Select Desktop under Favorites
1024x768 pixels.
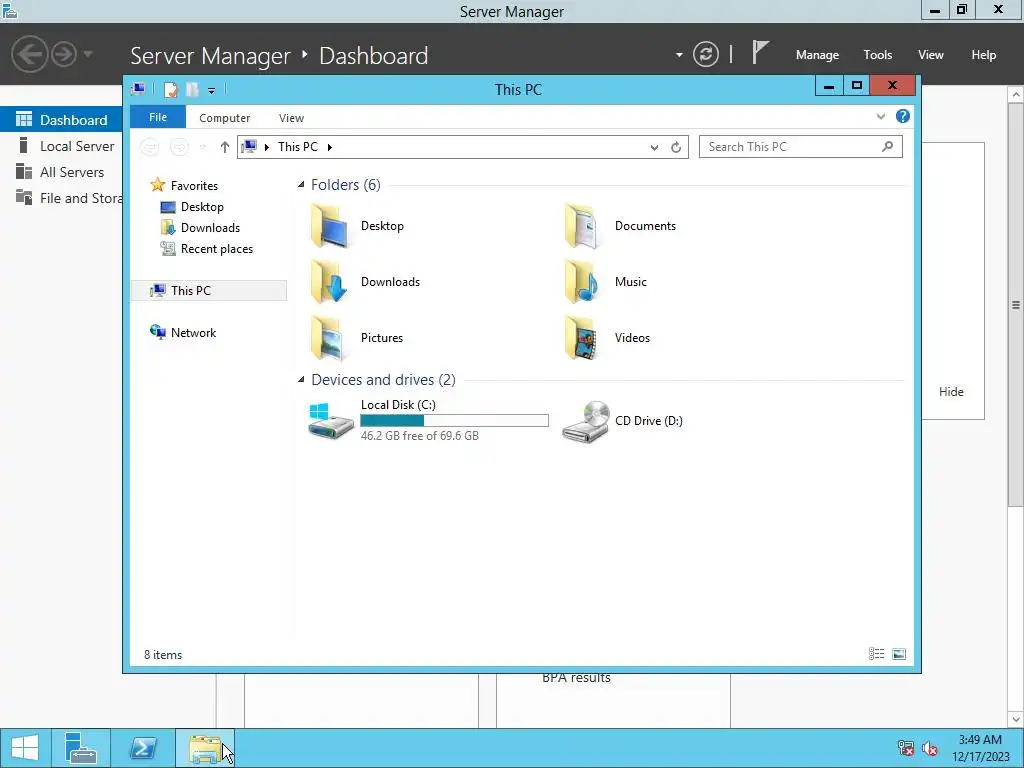point(202,207)
